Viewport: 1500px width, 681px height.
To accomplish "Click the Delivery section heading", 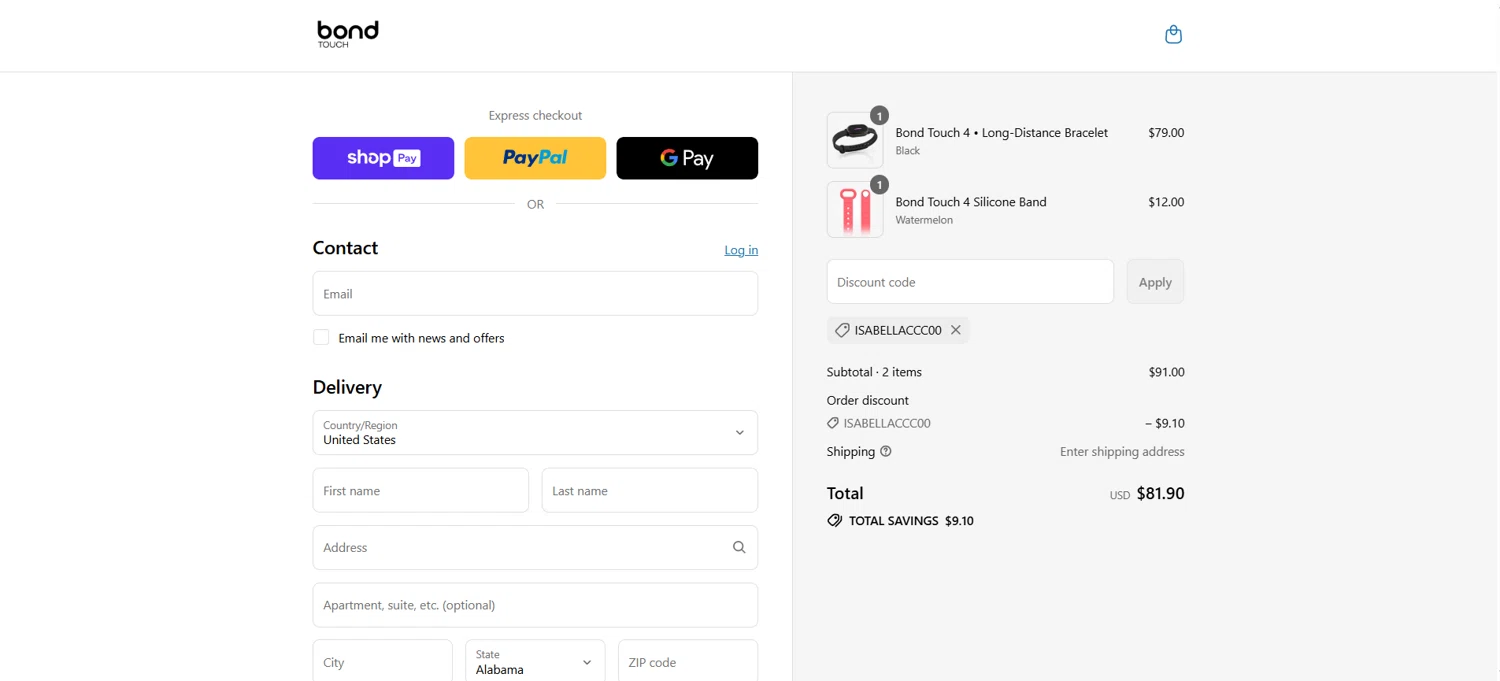I will pyautogui.click(x=347, y=387).
